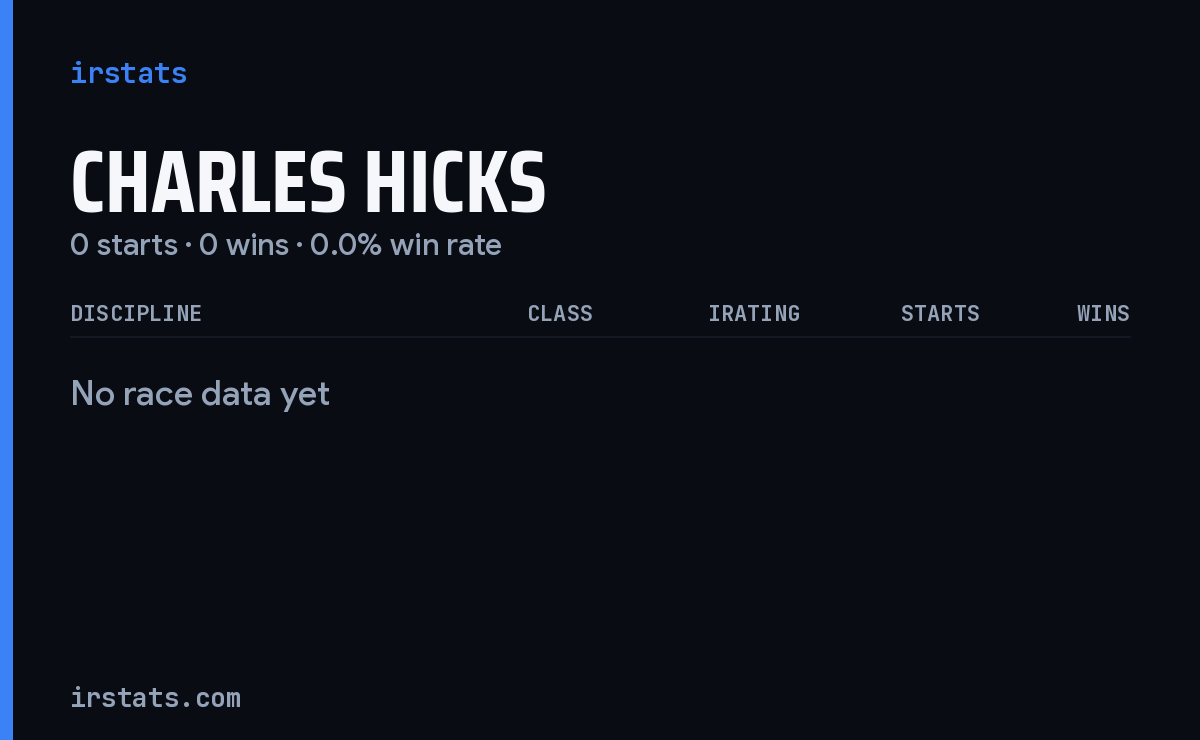Sort by the CLASS column header
This screenshot has height=740, width=1200.
560,313
